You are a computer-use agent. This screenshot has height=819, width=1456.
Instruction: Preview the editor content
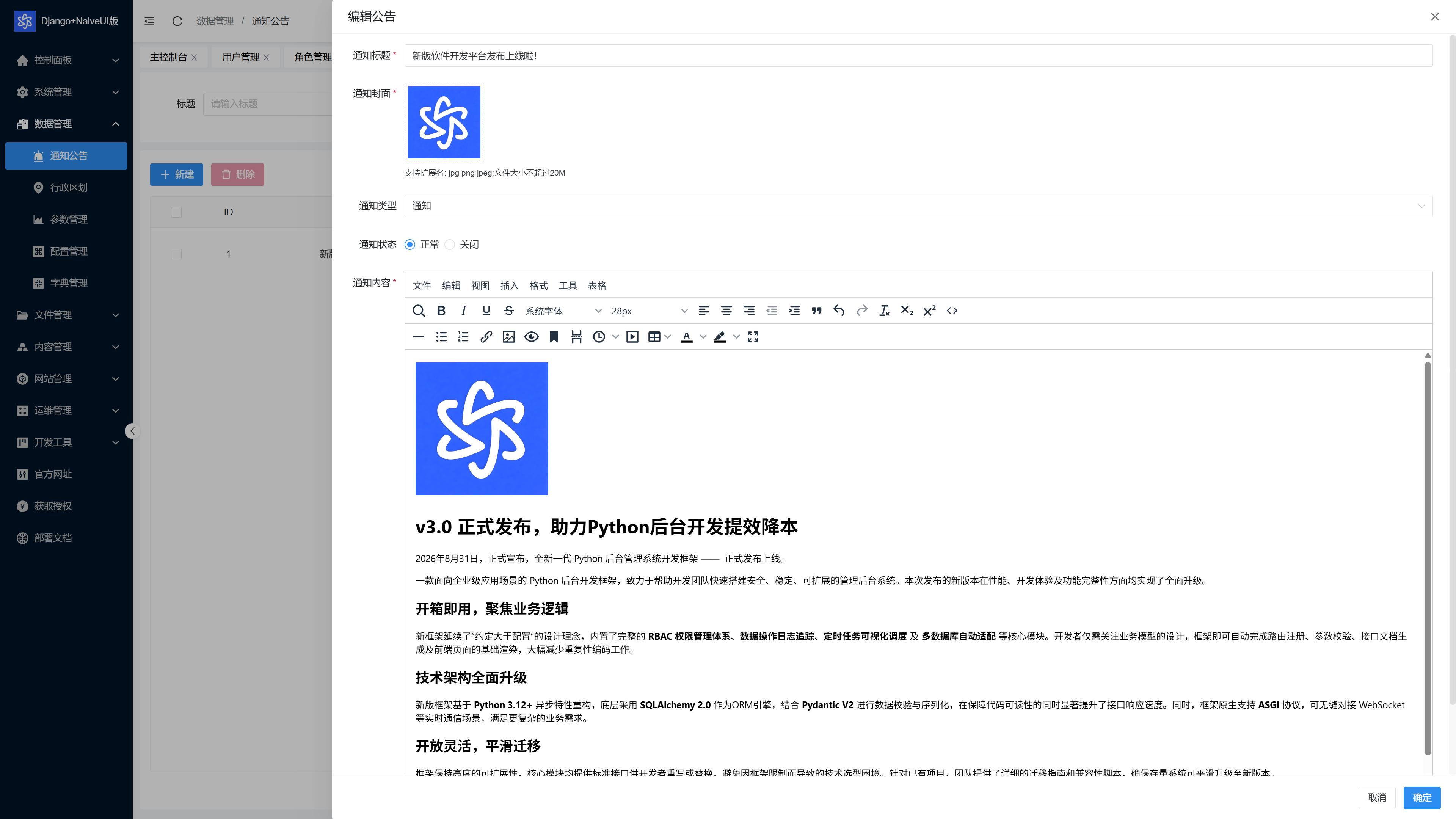pos(531,337)
